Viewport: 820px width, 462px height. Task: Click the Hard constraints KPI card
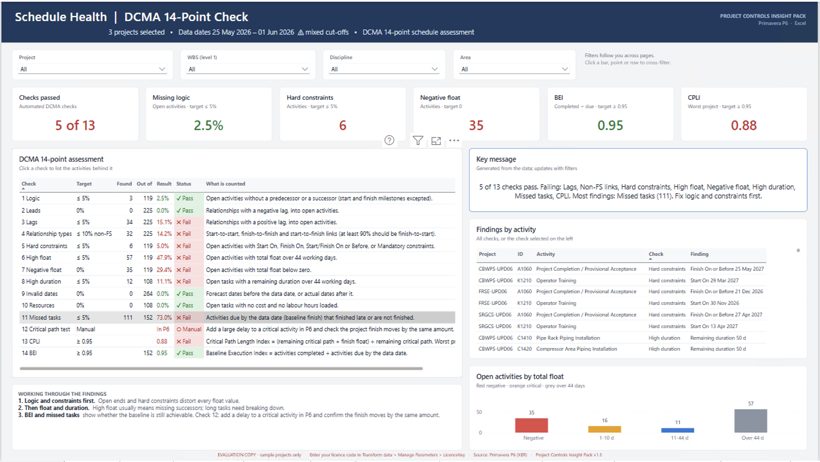[x=343, y=114]
